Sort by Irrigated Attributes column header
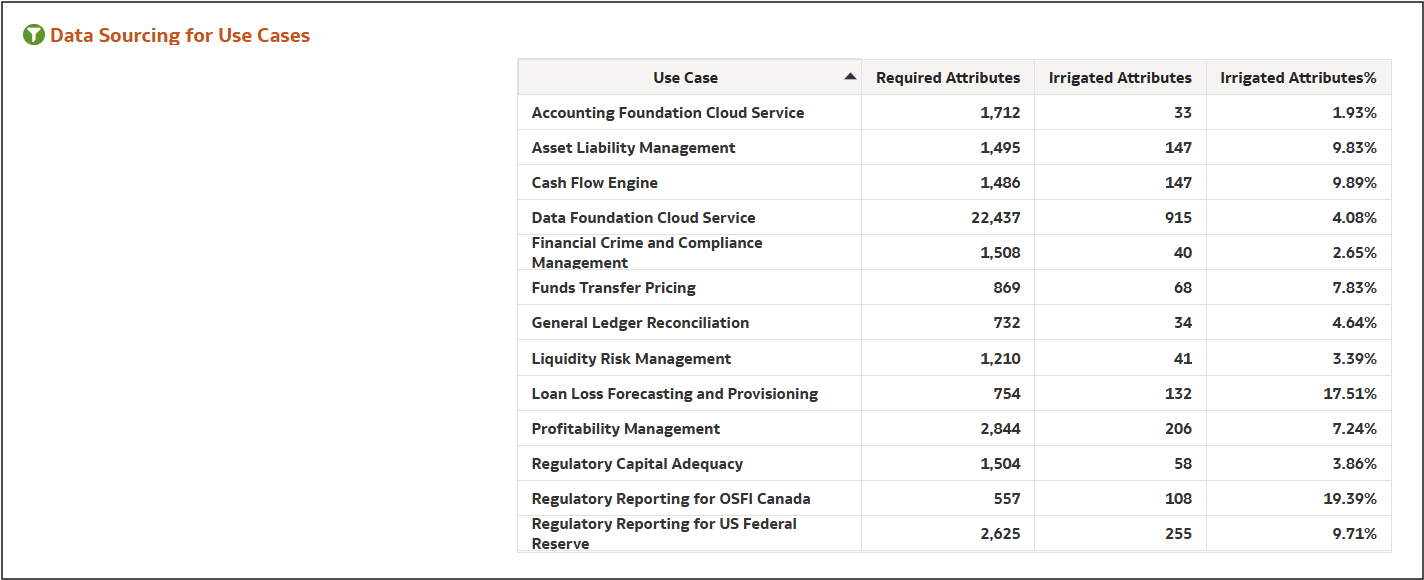This screenshot has height=580, width=1424. (x=1119, y=77)
